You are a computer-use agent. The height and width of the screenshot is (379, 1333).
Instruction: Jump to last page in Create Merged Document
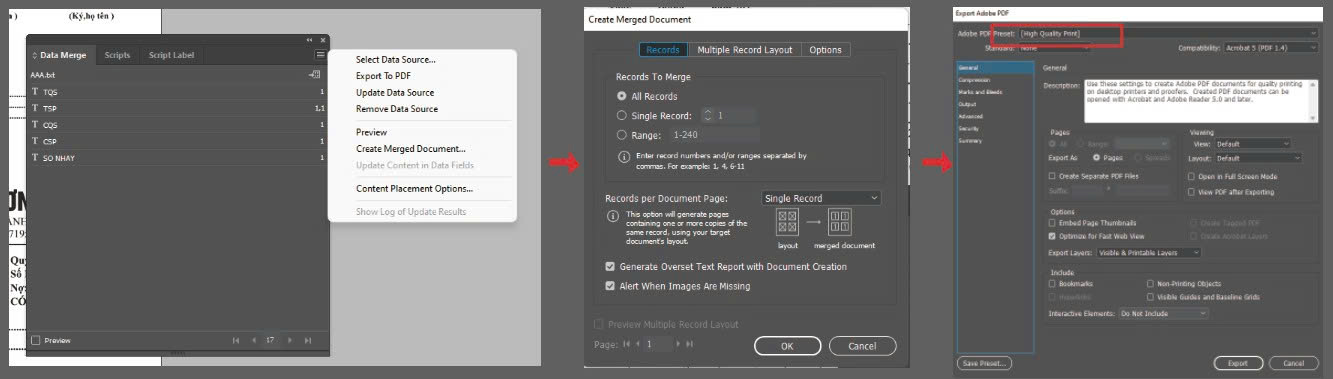689,344
